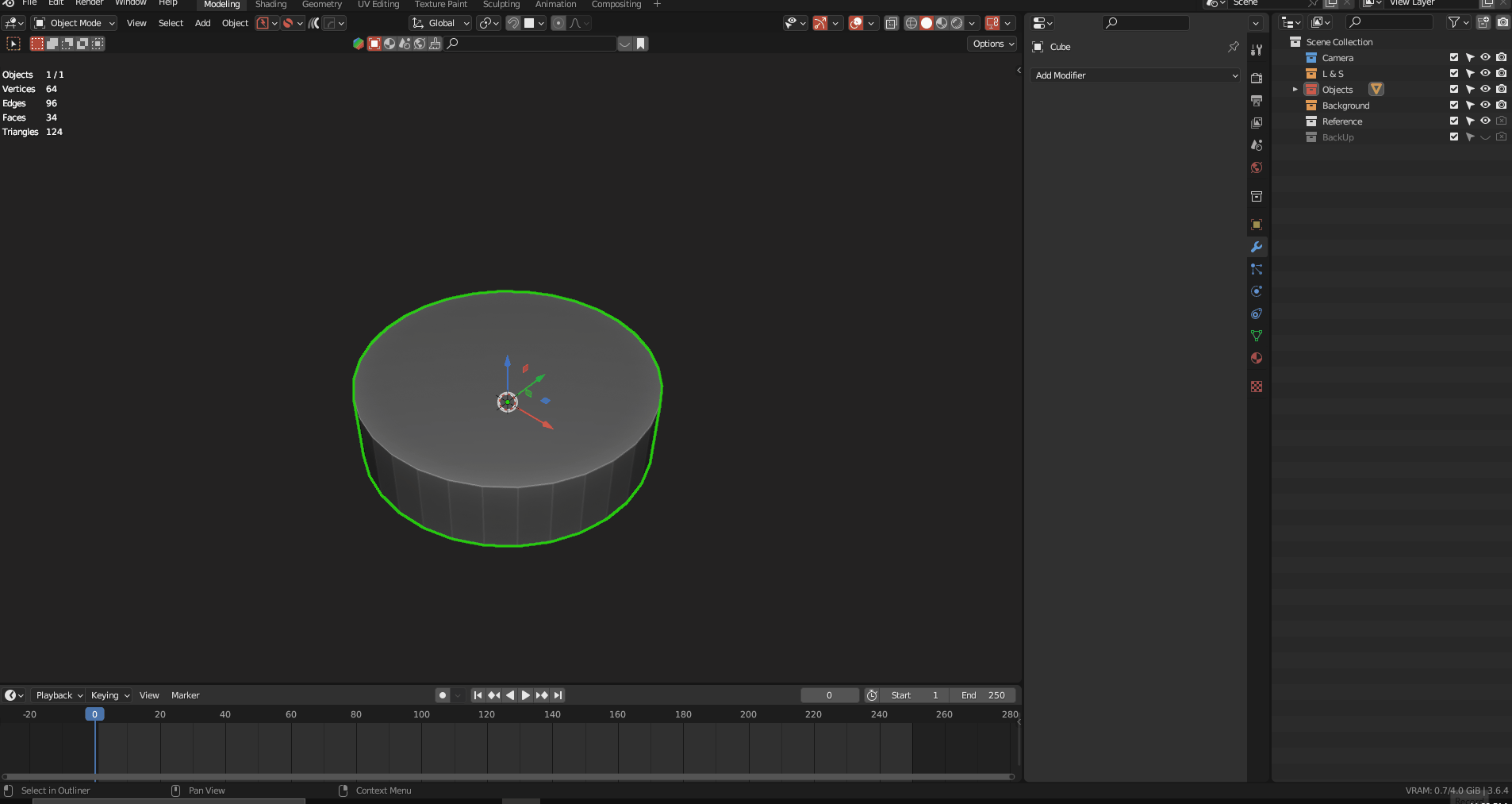Toggle render visibility of Reference collection
1512x804 pixels.
pyautogui.click(x=1501, y=121)
